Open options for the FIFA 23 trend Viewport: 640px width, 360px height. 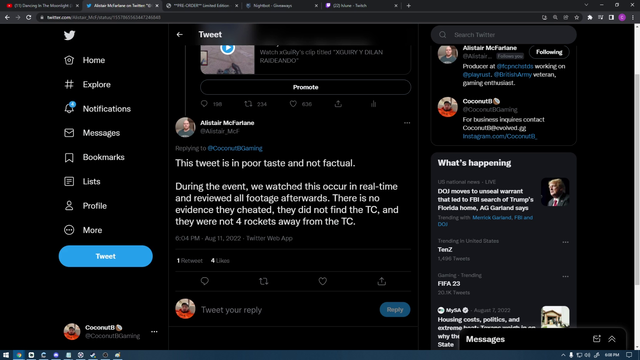tap(565, 276)
